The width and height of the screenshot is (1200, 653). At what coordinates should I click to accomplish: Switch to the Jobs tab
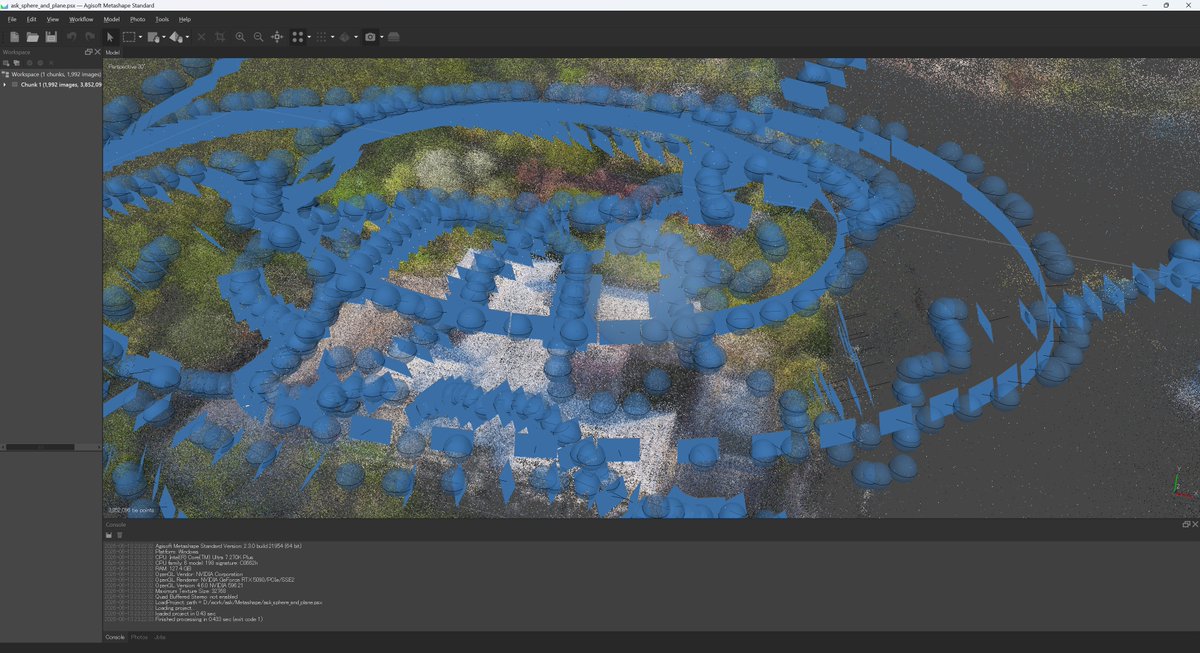[160, 637]
